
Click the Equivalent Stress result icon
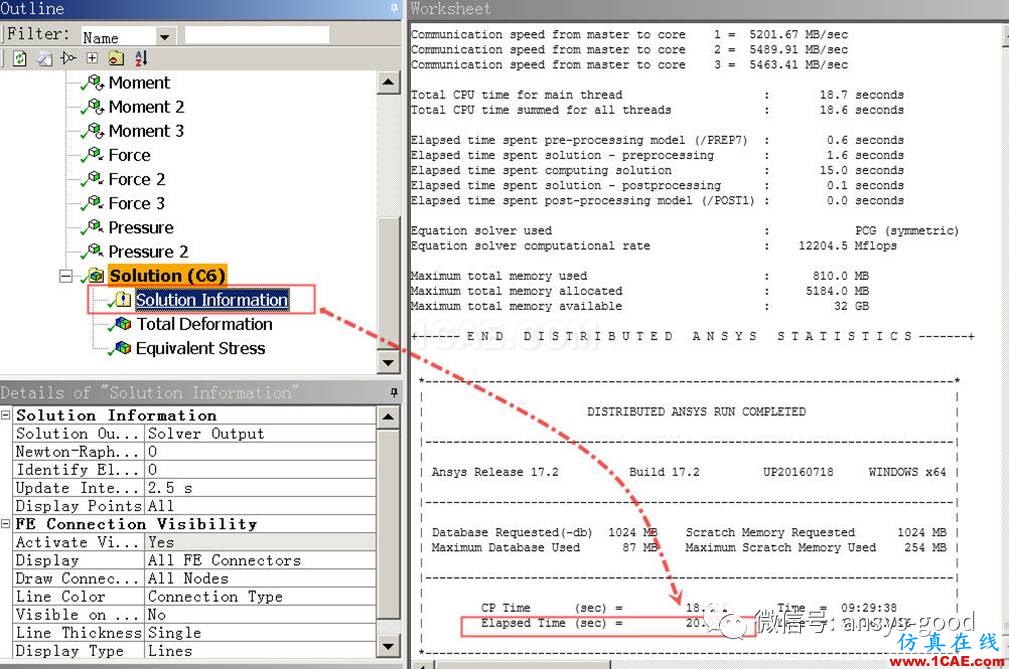click(x=123, y=348)
